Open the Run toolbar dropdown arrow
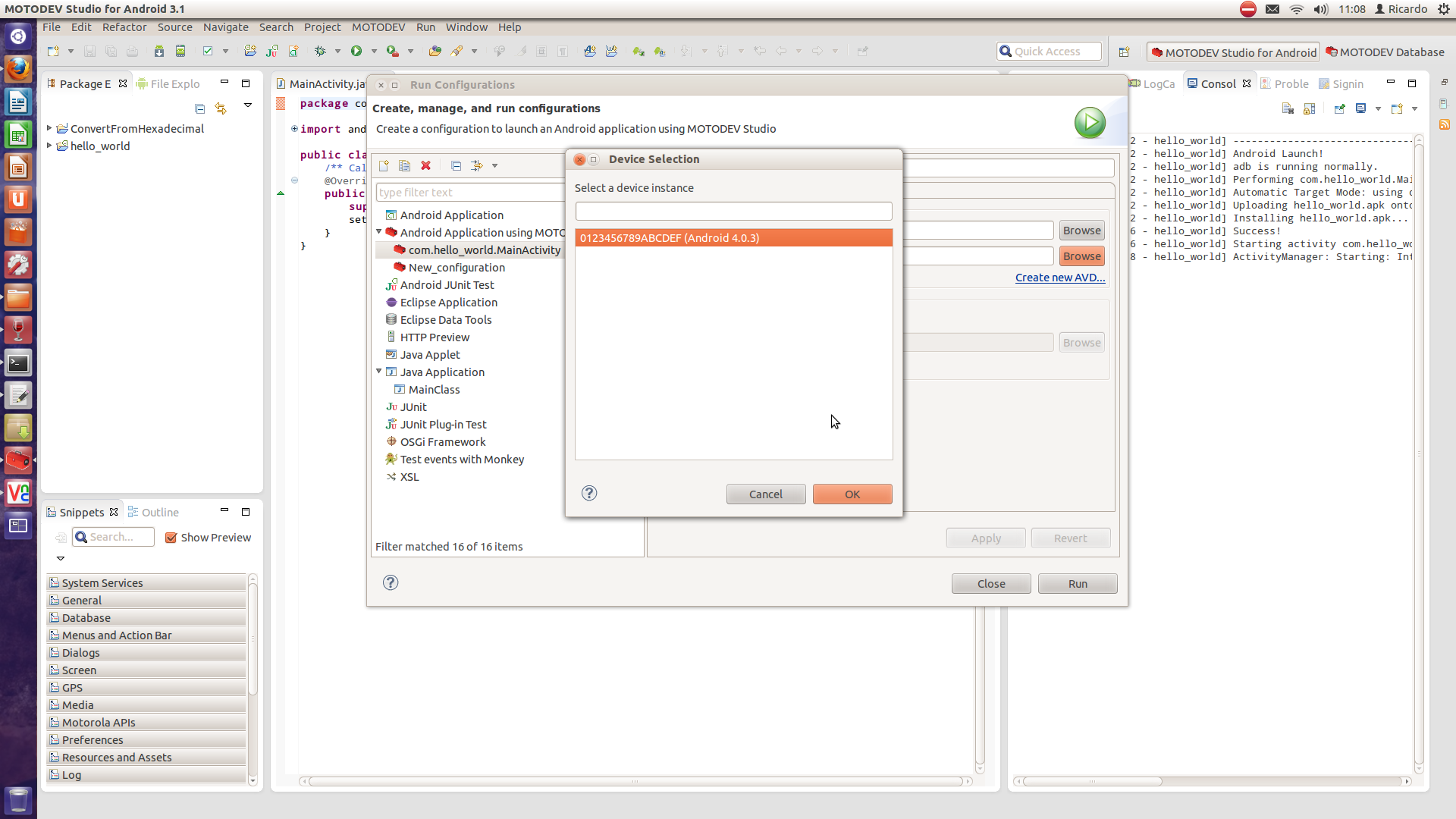1456x819 pixels. (x=374, y=51)
